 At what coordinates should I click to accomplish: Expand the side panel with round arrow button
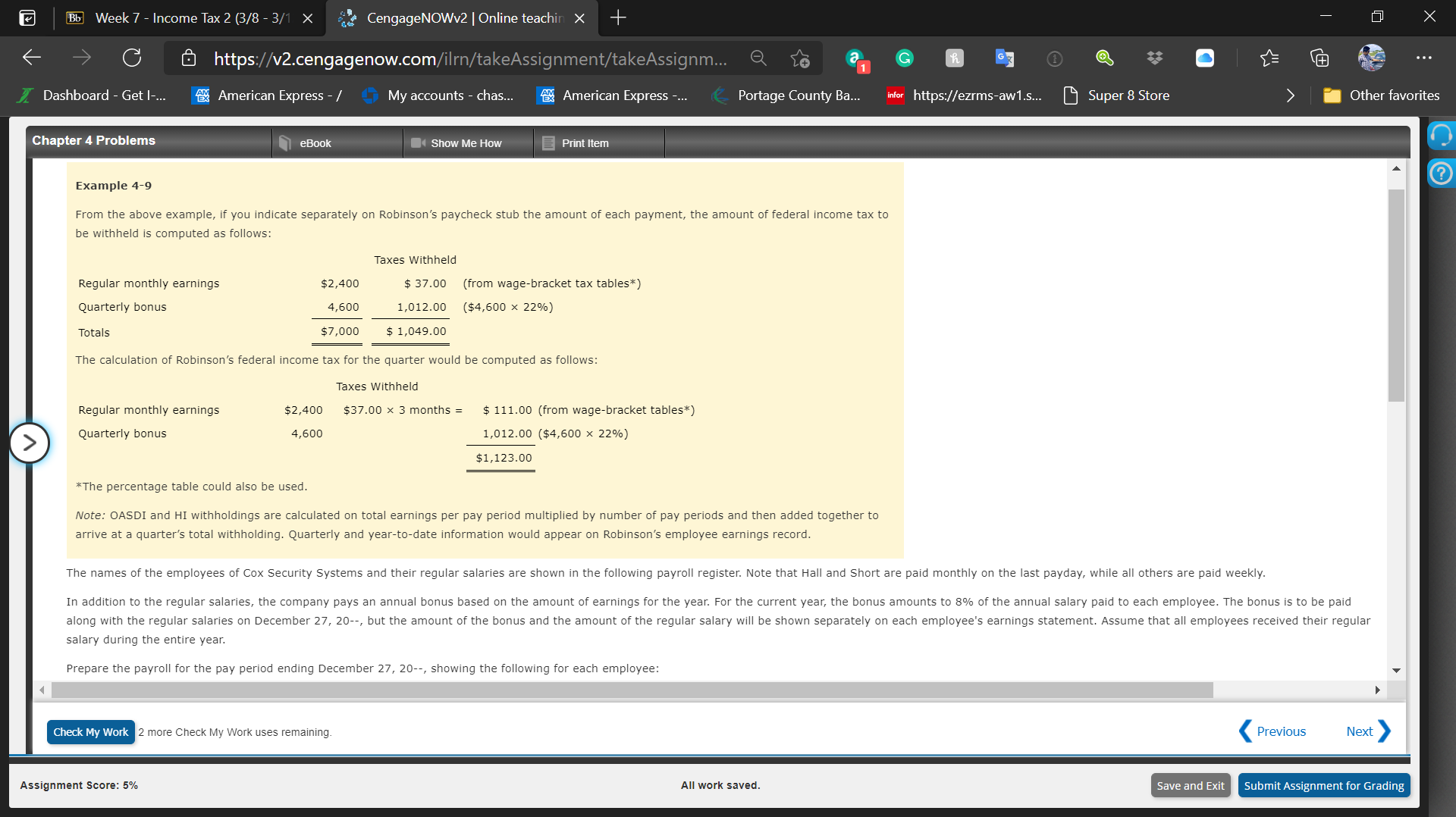pyautogui.click(x=30, y=443)
